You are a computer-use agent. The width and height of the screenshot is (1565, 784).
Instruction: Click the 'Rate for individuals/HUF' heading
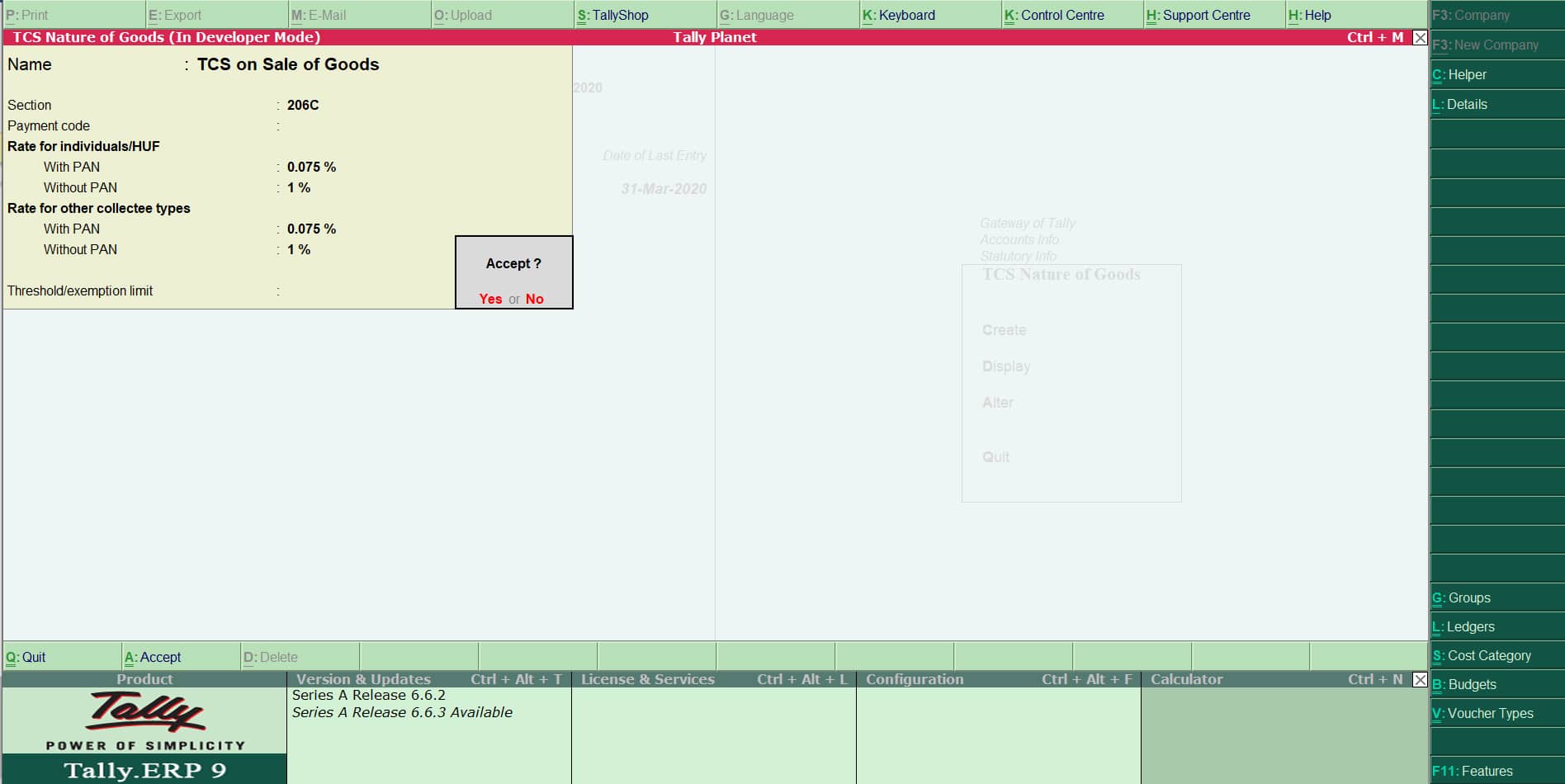(83, 146)
